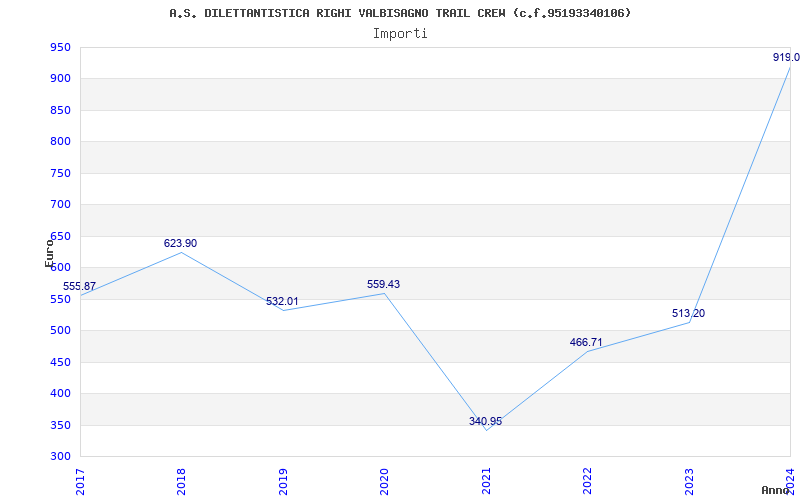Click the 2022 x-axis label
The width and height of the screenshot is (800, 500).
(x=587, y=482)
